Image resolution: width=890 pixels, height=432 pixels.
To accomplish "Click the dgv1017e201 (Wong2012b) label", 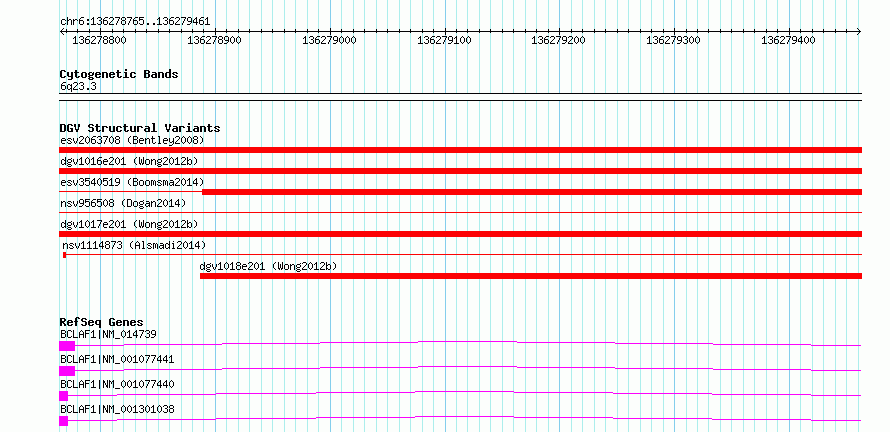I will (129, 224).
